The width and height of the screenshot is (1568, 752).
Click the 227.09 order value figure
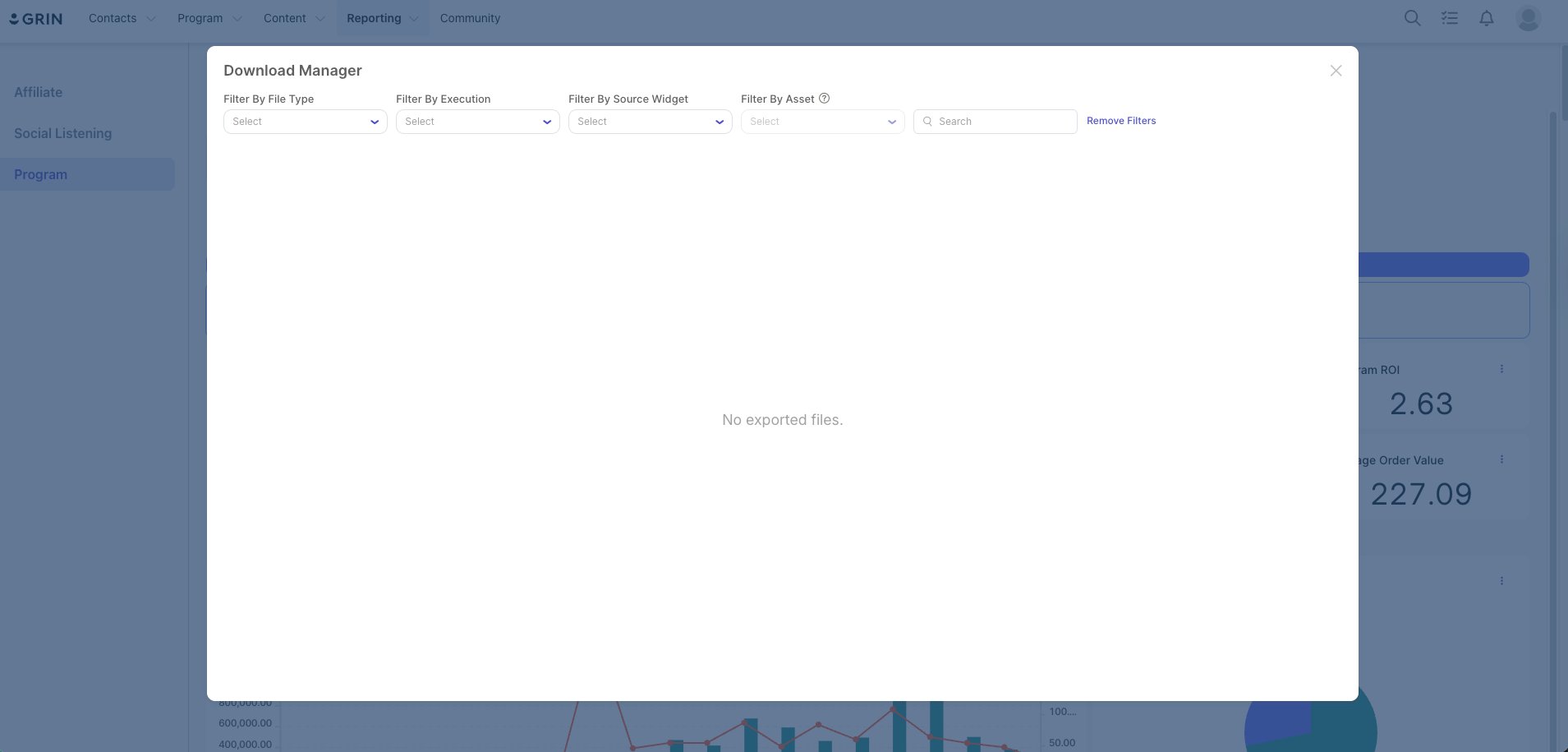(x=1421, y=495)
